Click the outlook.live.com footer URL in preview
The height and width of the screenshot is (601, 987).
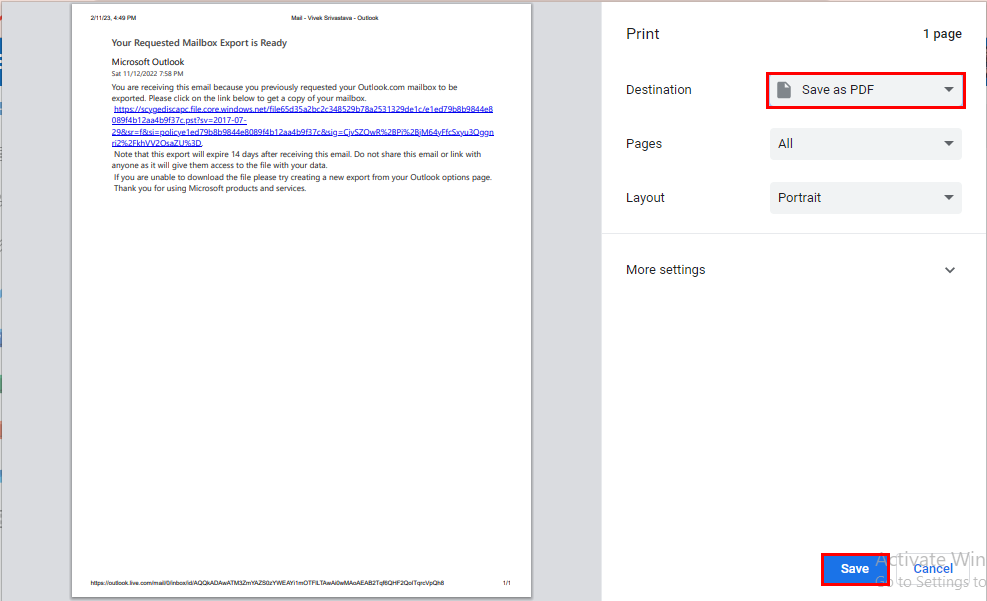coord(267,583)
